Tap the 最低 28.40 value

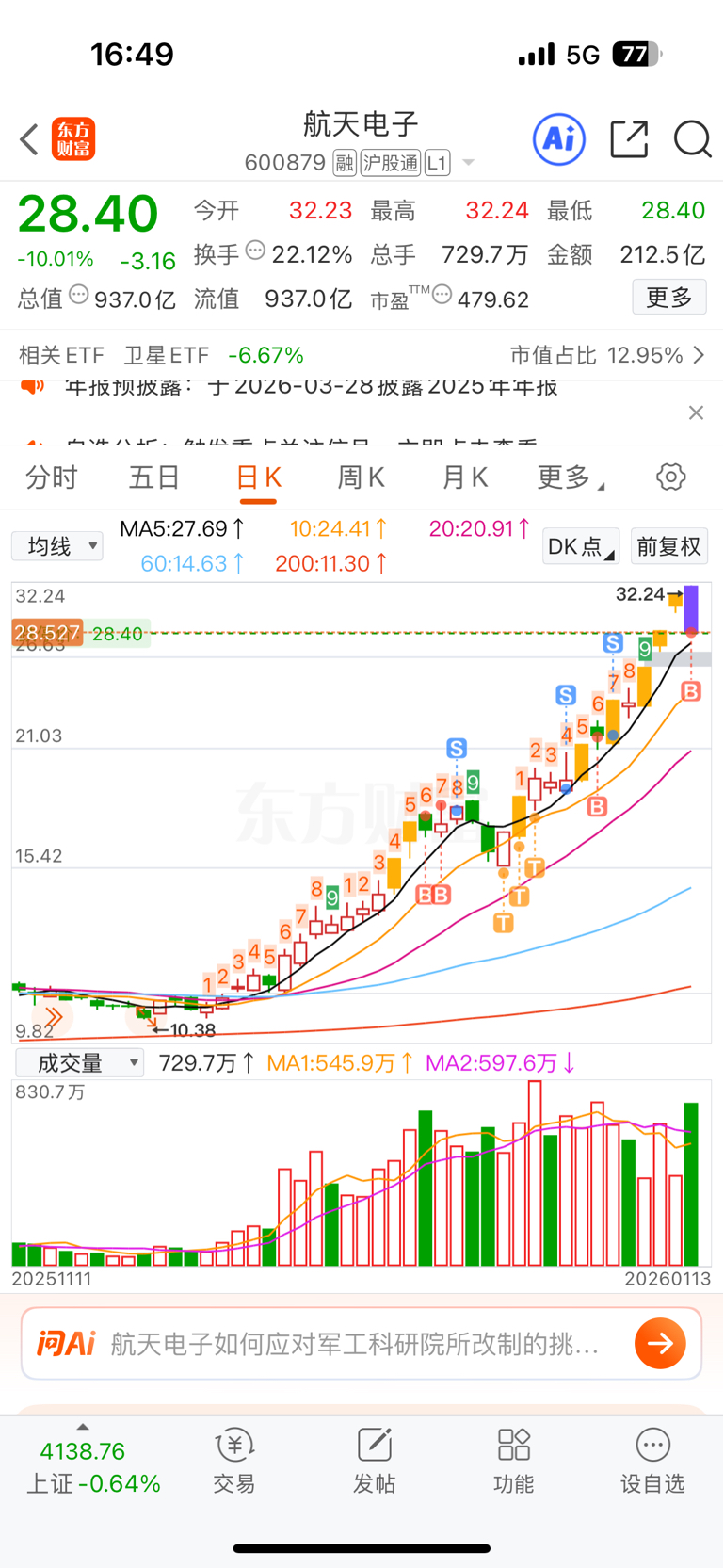click(x=673, y=210)
